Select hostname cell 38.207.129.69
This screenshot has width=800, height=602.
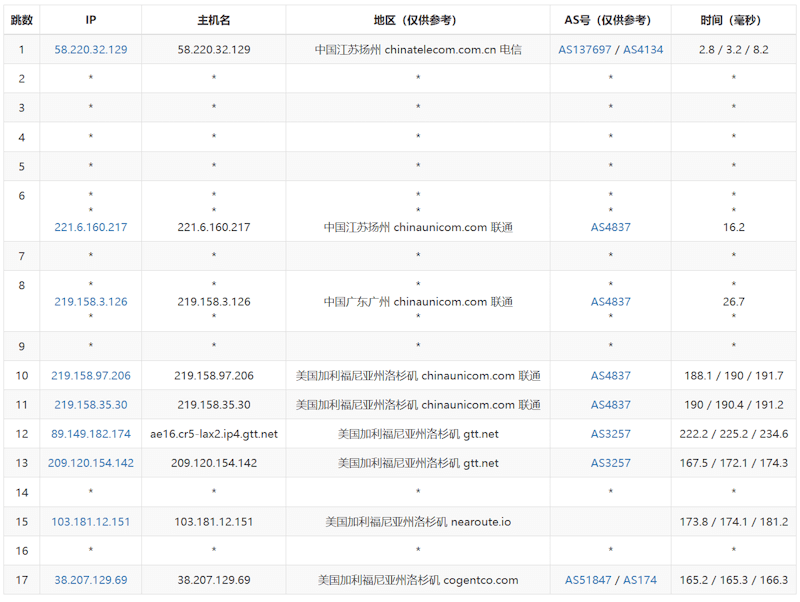pyautogui.click(x=214, y=580)
